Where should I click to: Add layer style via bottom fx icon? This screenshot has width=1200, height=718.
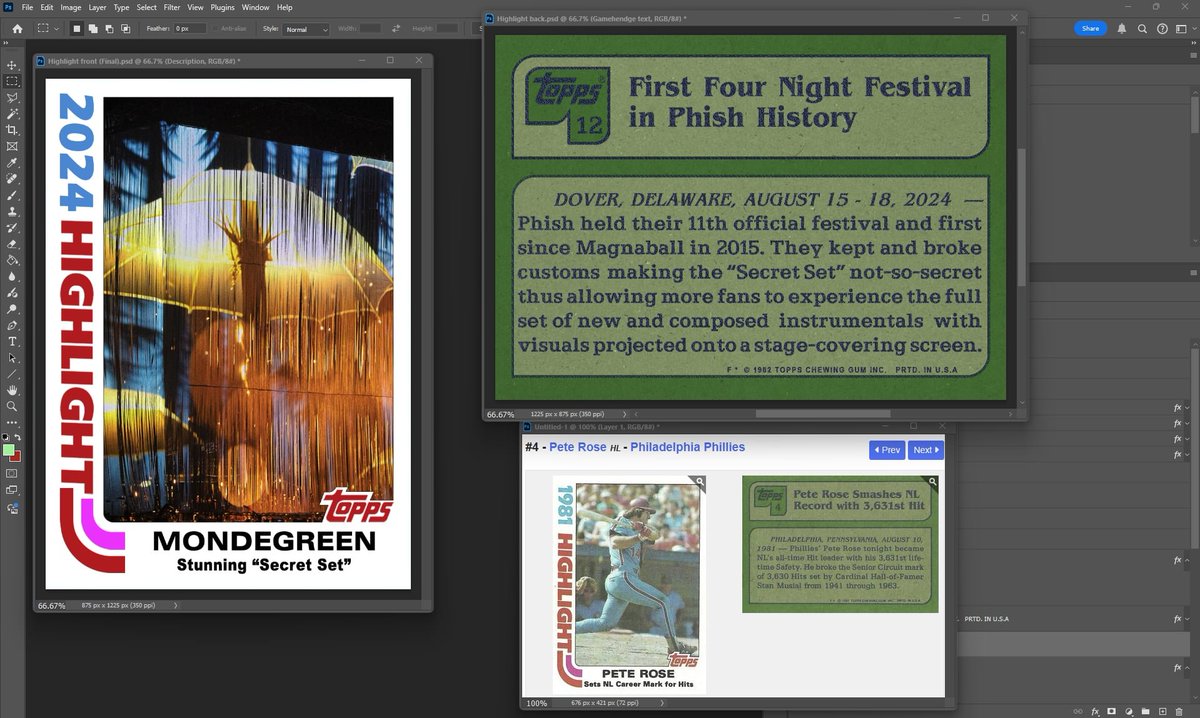click(1095, 711)
